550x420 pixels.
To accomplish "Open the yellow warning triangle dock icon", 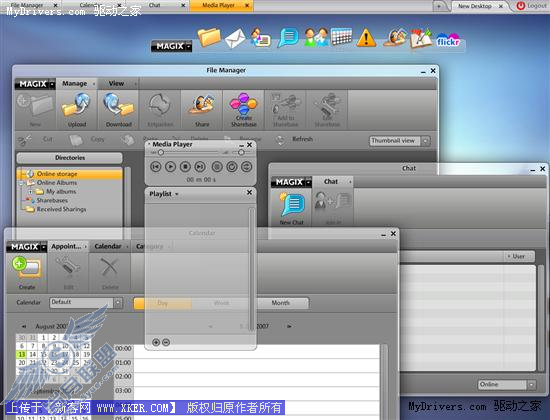I will [x=366, y=37].
